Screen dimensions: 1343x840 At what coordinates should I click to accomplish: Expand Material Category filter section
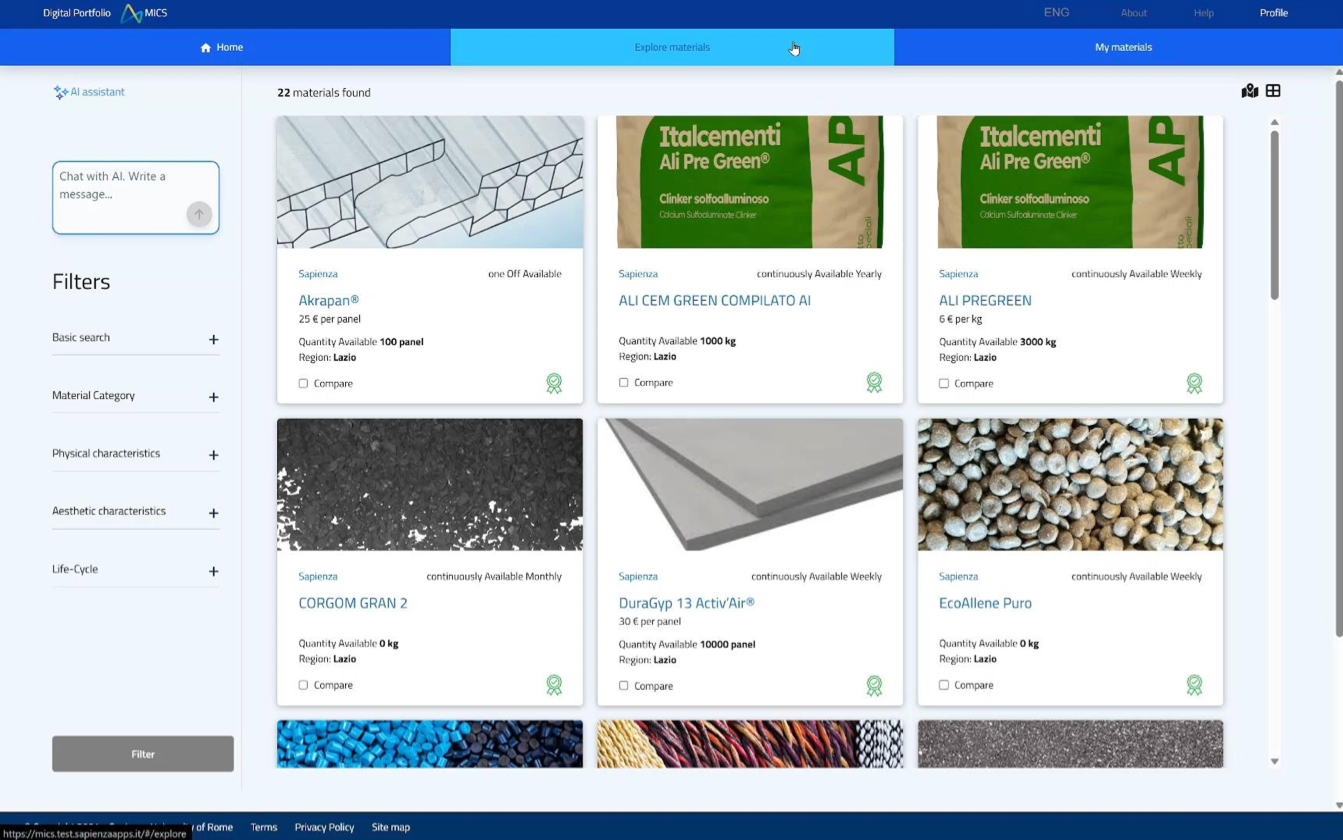[213, 397]
